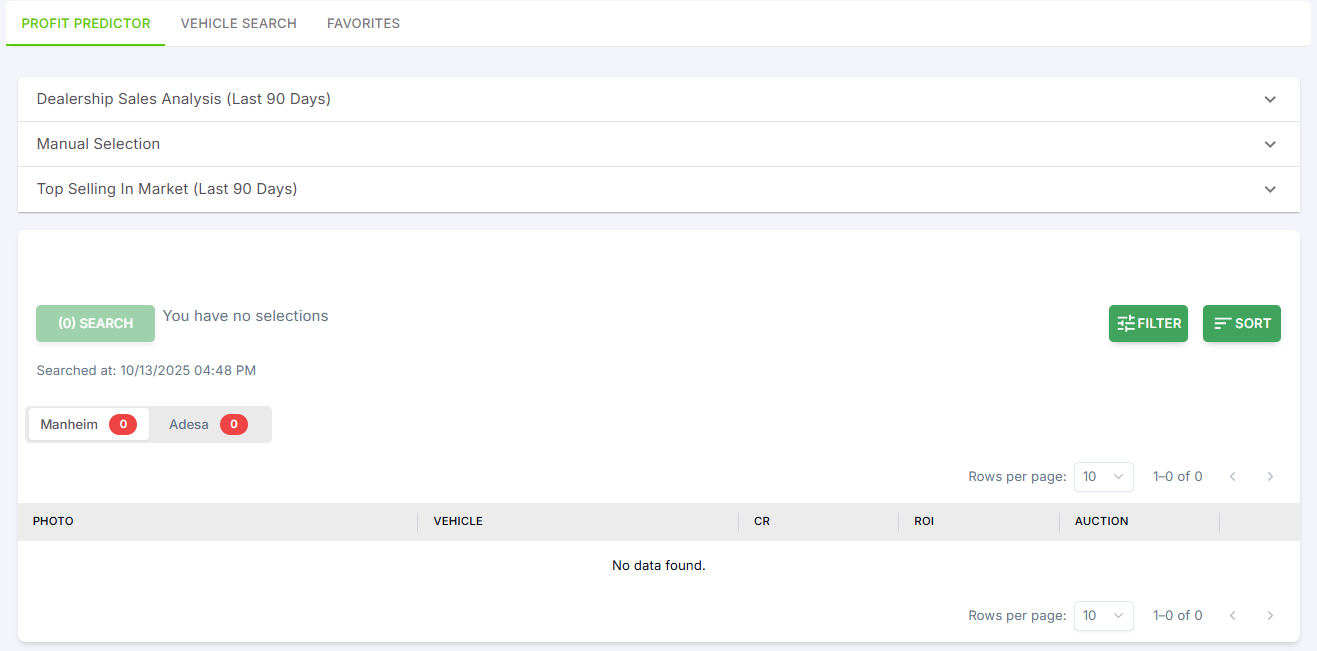
Task: Expand Dealership Sales Analysis section
Action: tap(658, 99)
